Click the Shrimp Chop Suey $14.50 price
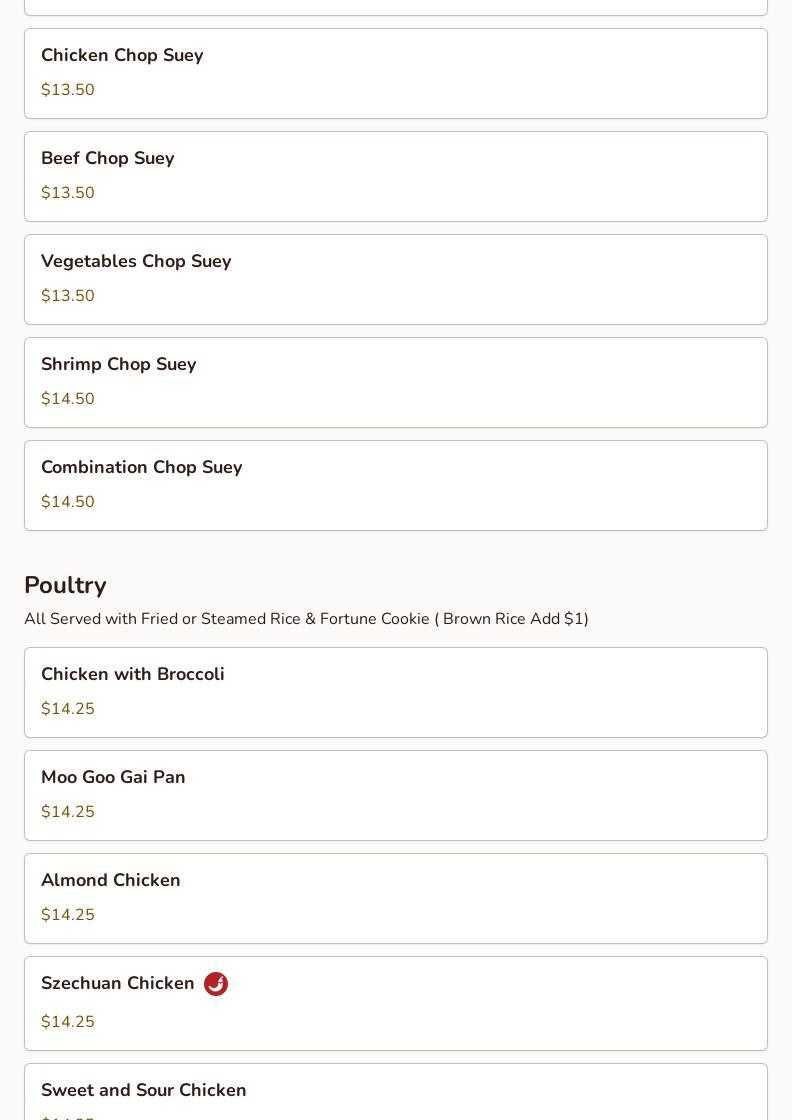The width and height of the screenshot is (792, 1120). tap(68, 399)
